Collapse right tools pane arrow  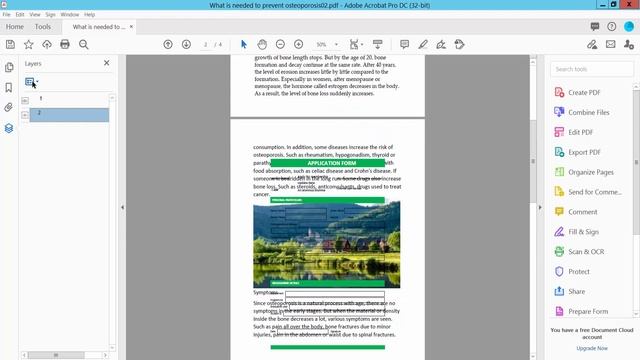click(x=540, y=207)
